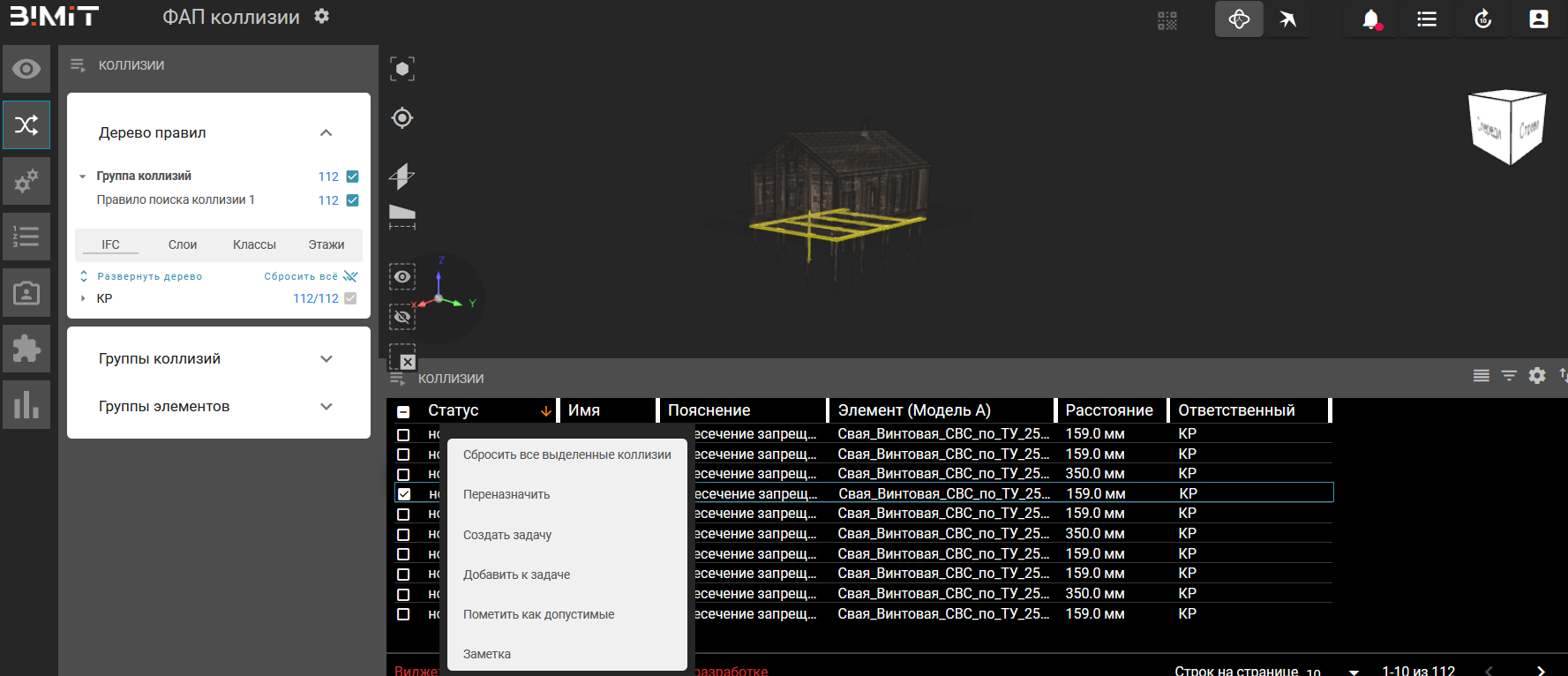Open the QR code icon in header
Screen dimensions: 1568x676
click(x=1167, y=20)
